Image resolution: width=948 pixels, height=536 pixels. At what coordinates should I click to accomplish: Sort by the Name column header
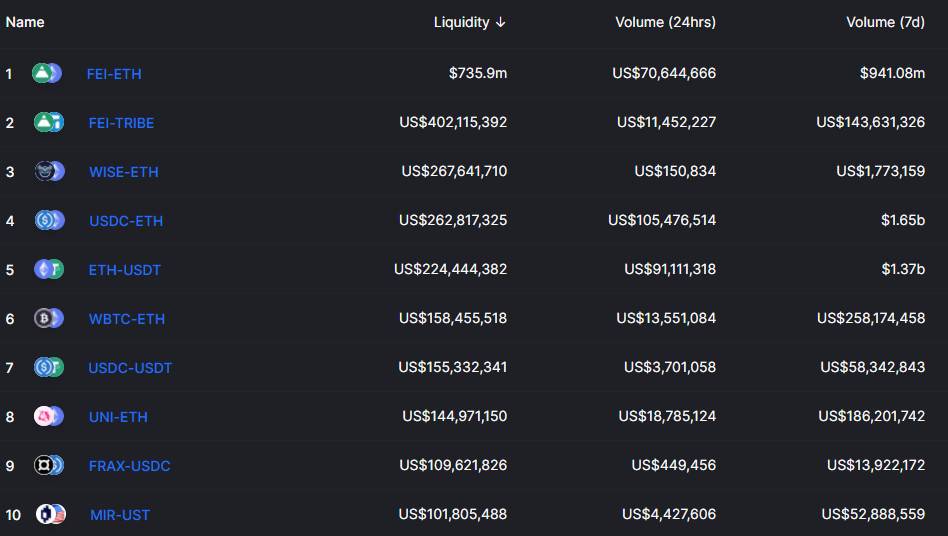tap(25, 22)
